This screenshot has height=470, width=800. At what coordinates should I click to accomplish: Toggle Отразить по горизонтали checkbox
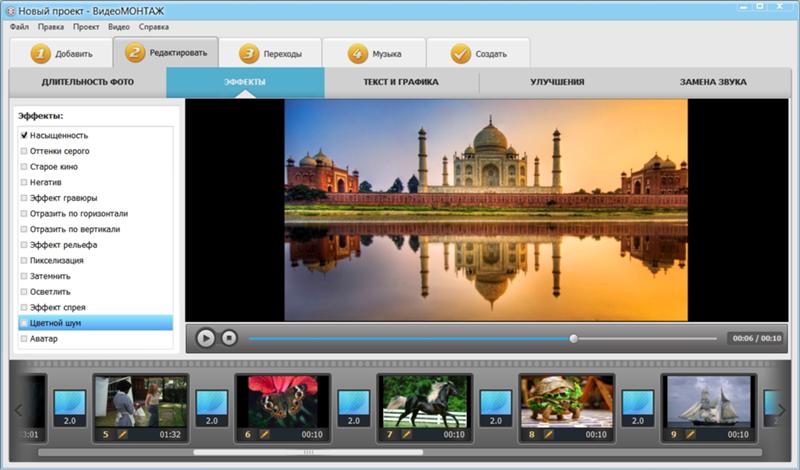click(x=24, y=213)
